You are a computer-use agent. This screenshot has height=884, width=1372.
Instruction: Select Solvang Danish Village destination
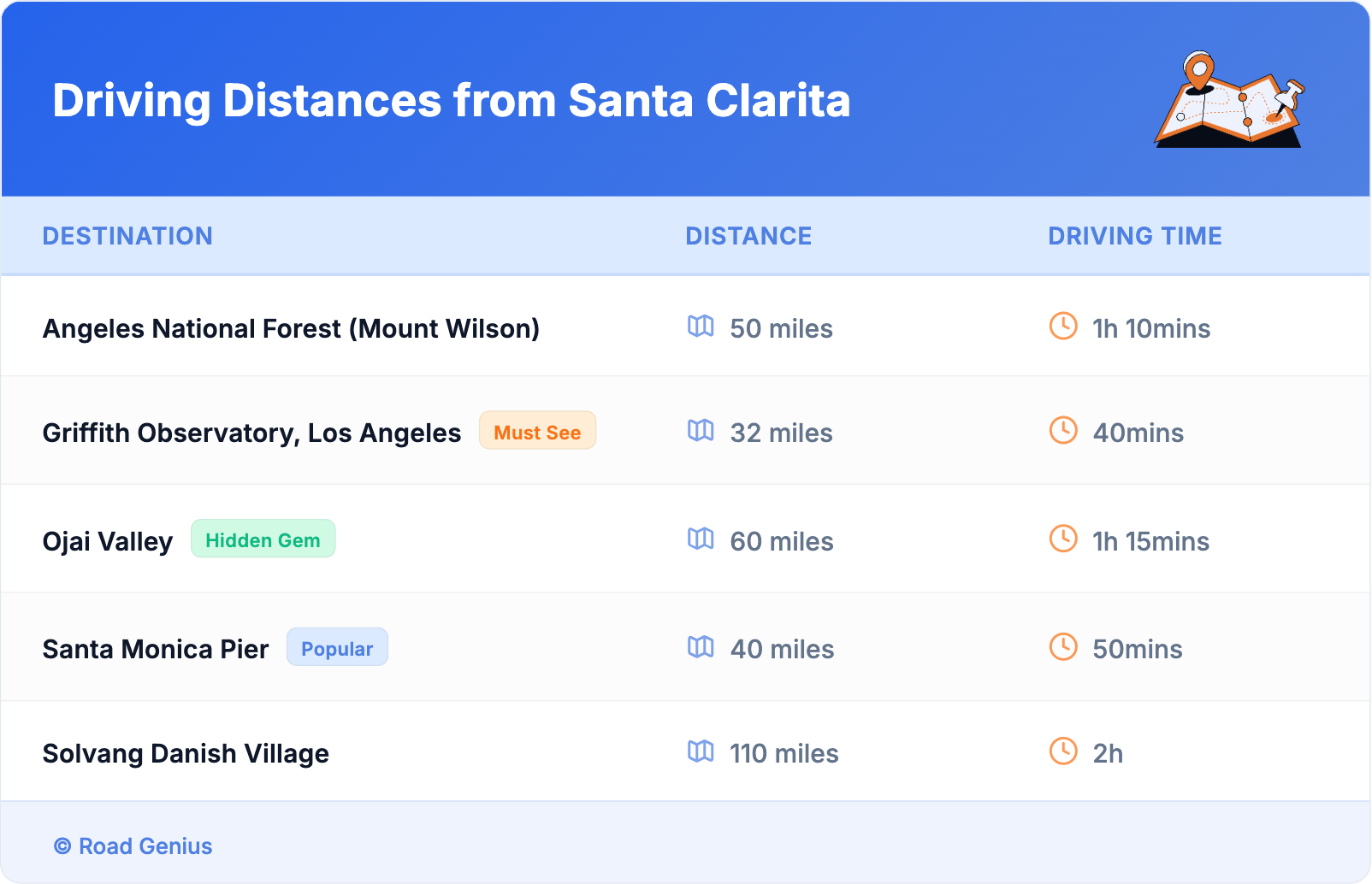pyautogui.click(x=186, y=754)
